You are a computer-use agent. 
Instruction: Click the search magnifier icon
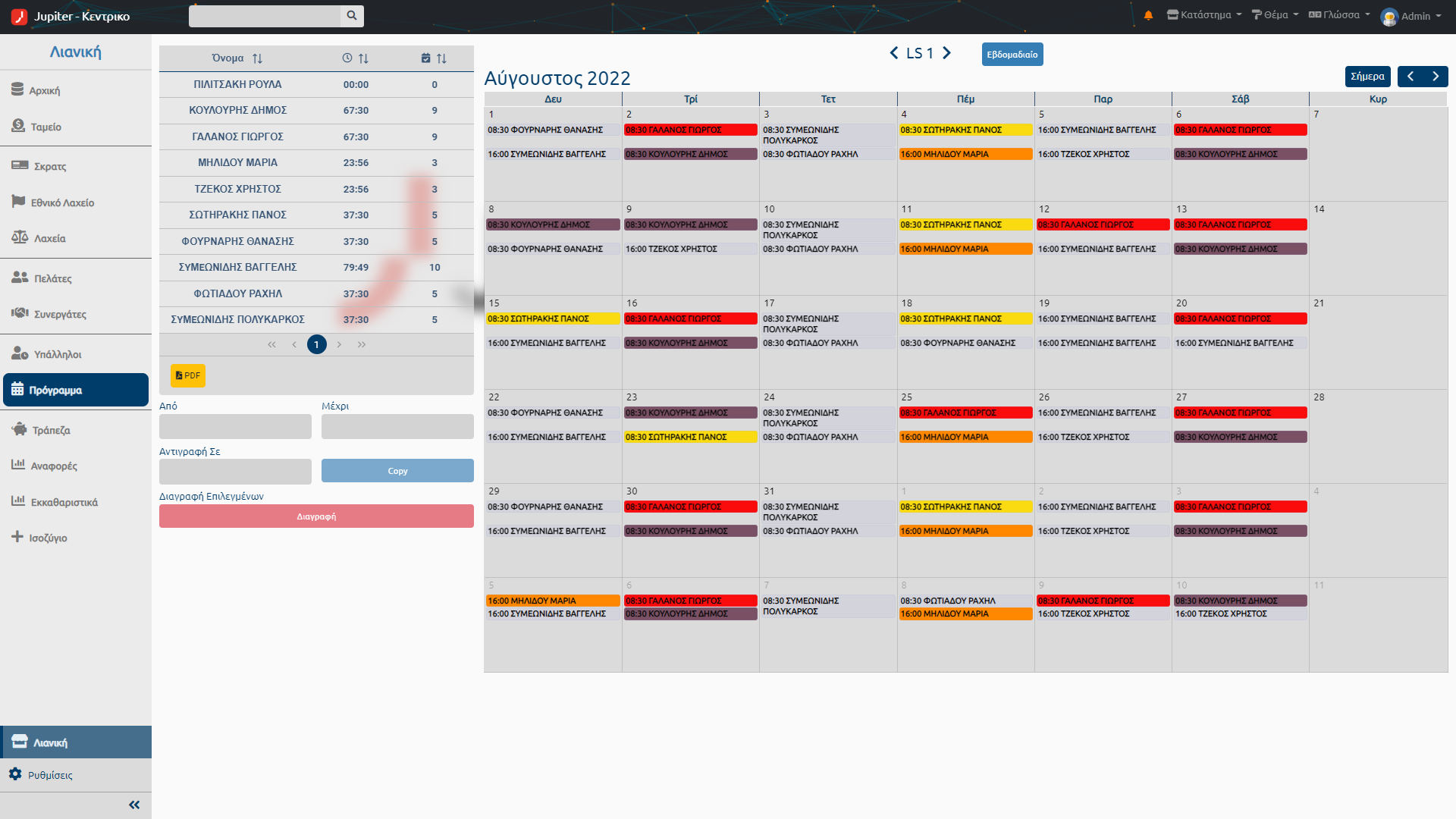352,16
